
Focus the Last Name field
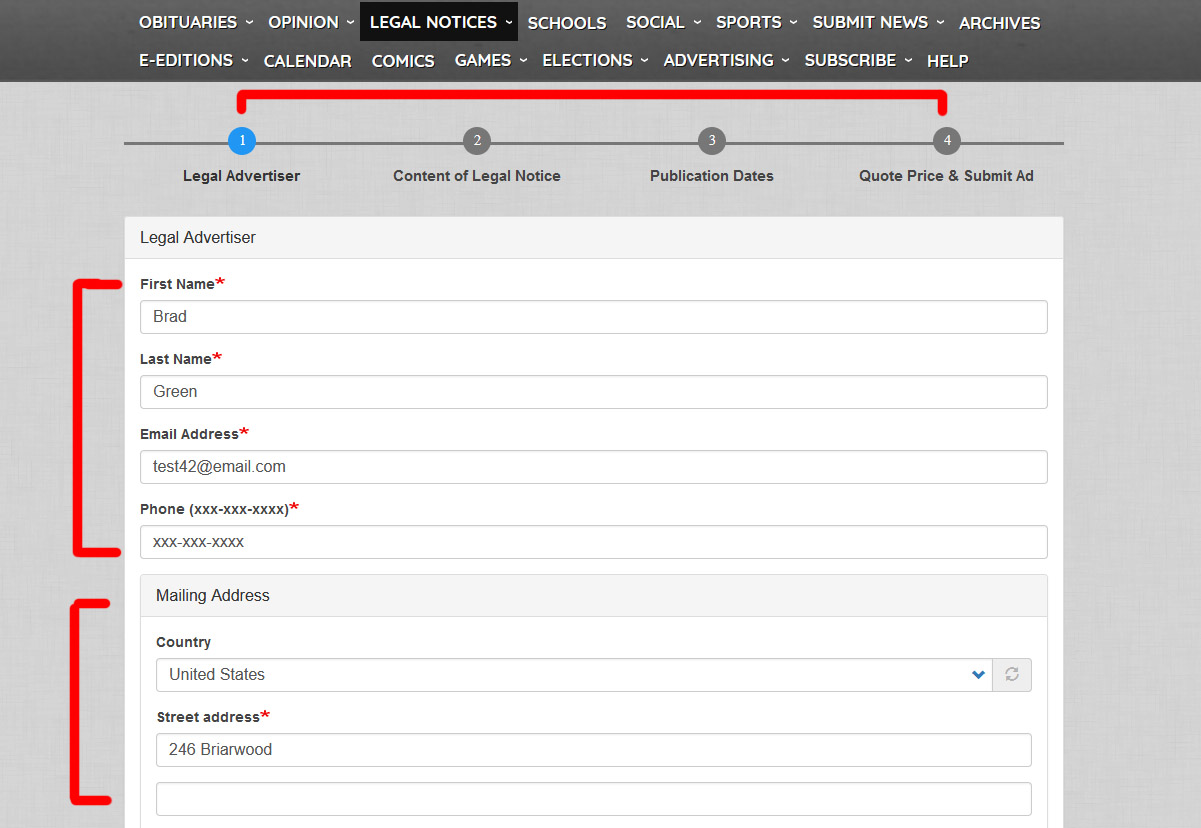click(593, 392)
